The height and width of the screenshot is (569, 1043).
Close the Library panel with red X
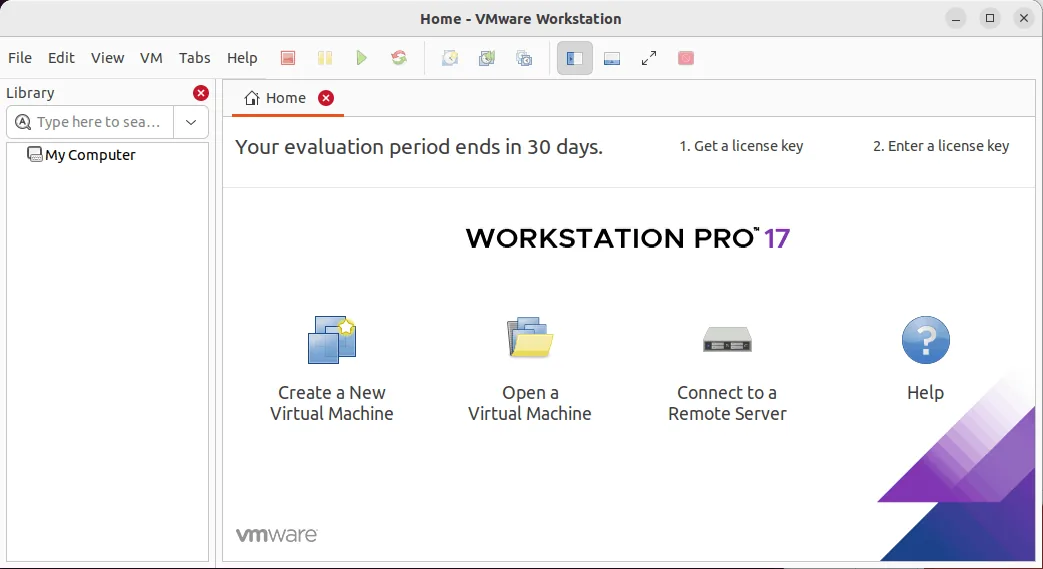pos(201,93)
